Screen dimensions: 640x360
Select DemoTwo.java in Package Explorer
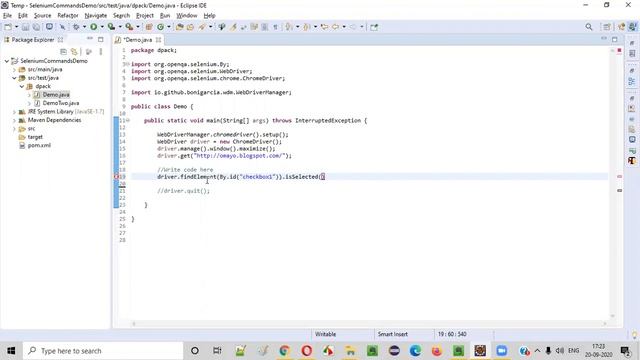[60, 103]
